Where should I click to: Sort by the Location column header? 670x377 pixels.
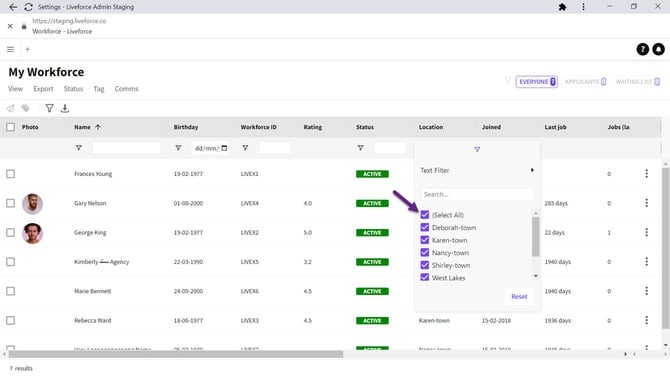[431, 127]
